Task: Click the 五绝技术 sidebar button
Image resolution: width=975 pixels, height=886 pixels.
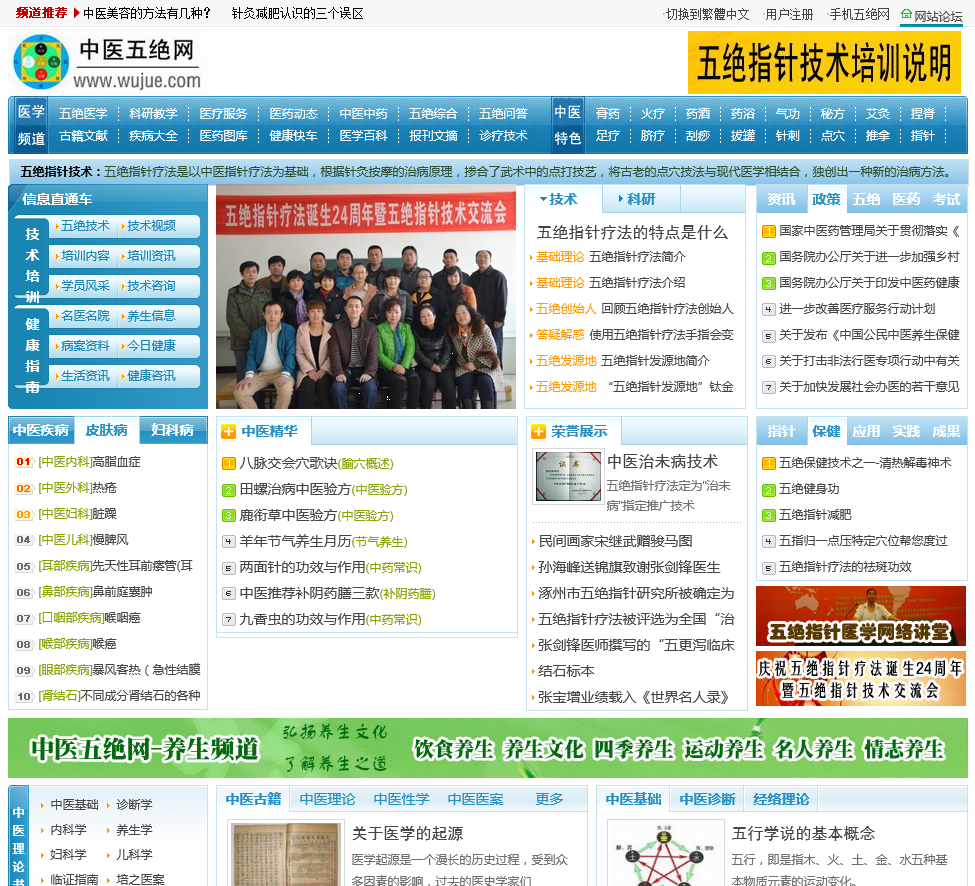Action: [x=85, y=226]
